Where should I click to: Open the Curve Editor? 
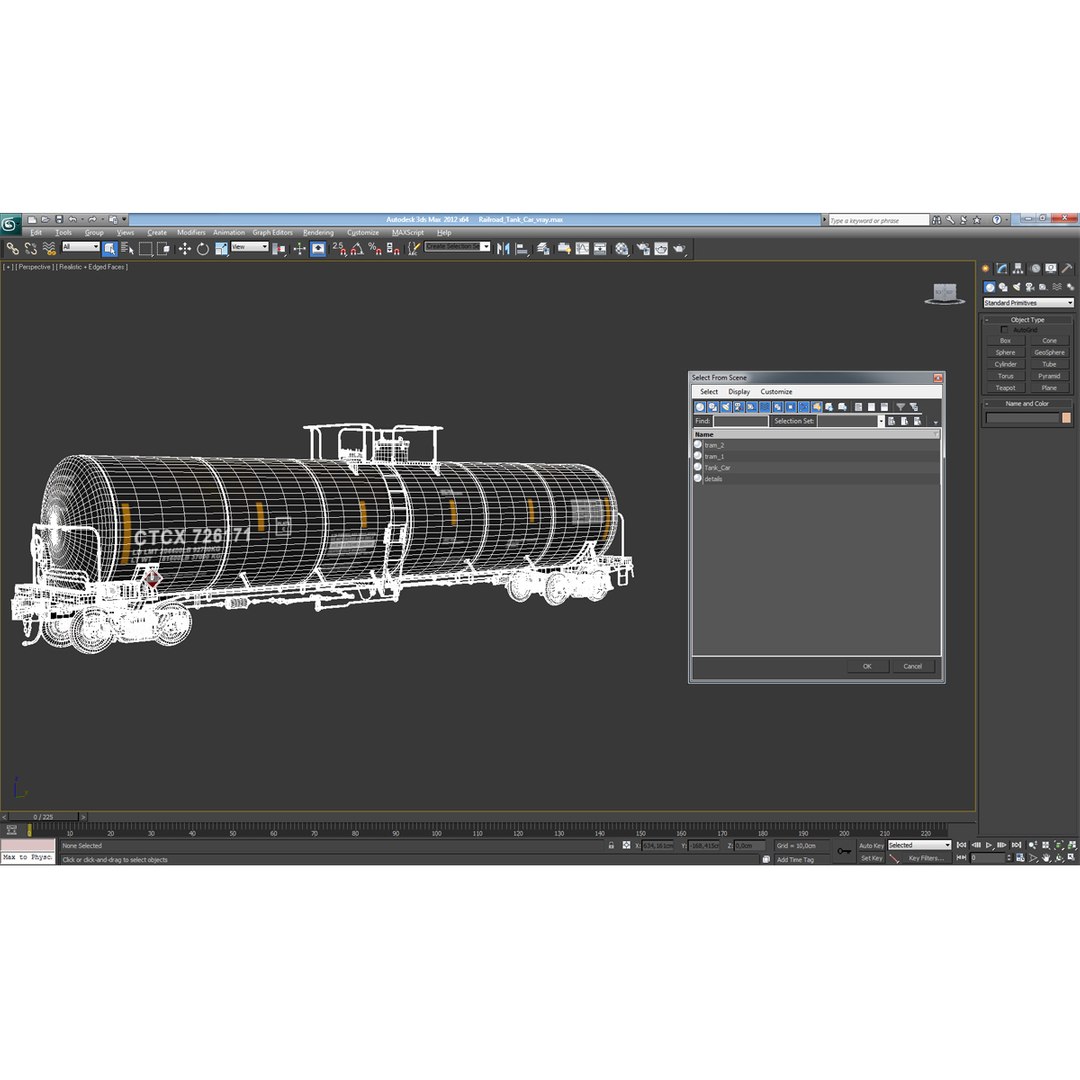tap(583, 249)
